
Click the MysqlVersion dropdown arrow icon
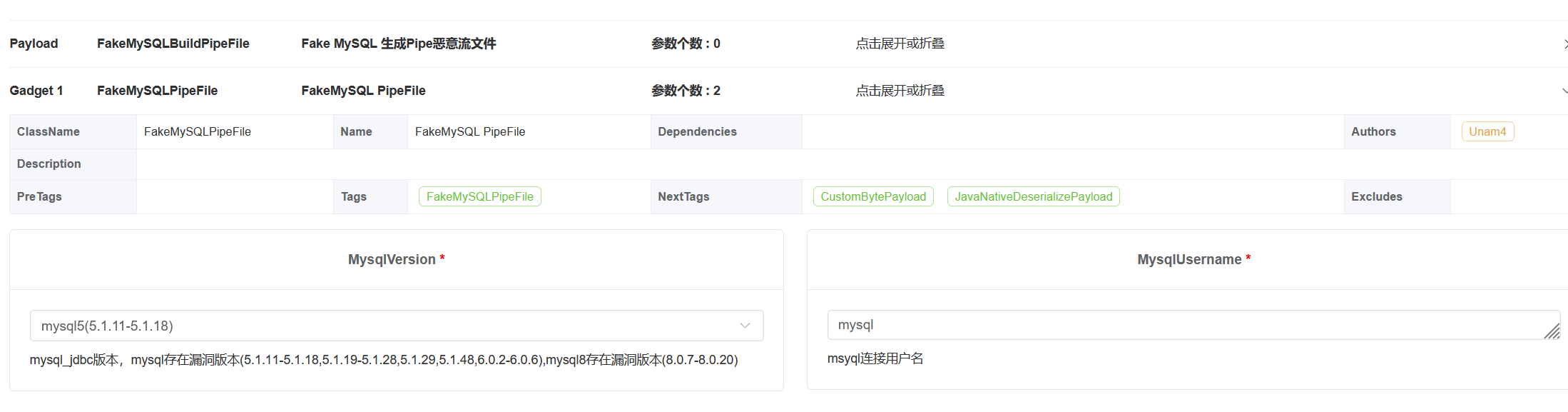click(x=745, y=326)
